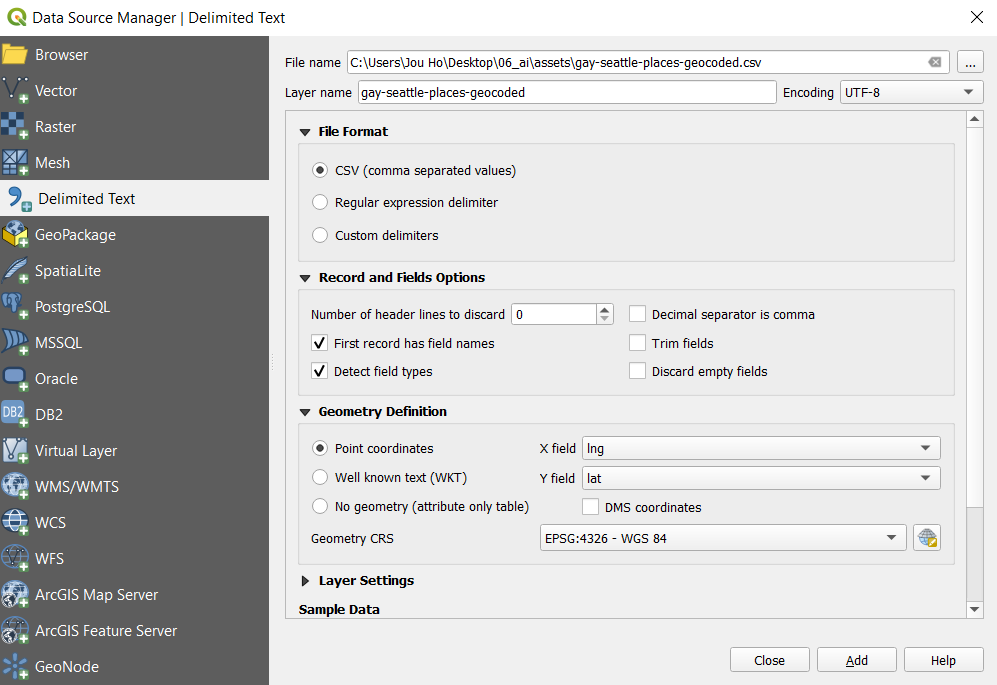Click the header lines spinner up arrow
997x685 pixels.
point(605,309)
